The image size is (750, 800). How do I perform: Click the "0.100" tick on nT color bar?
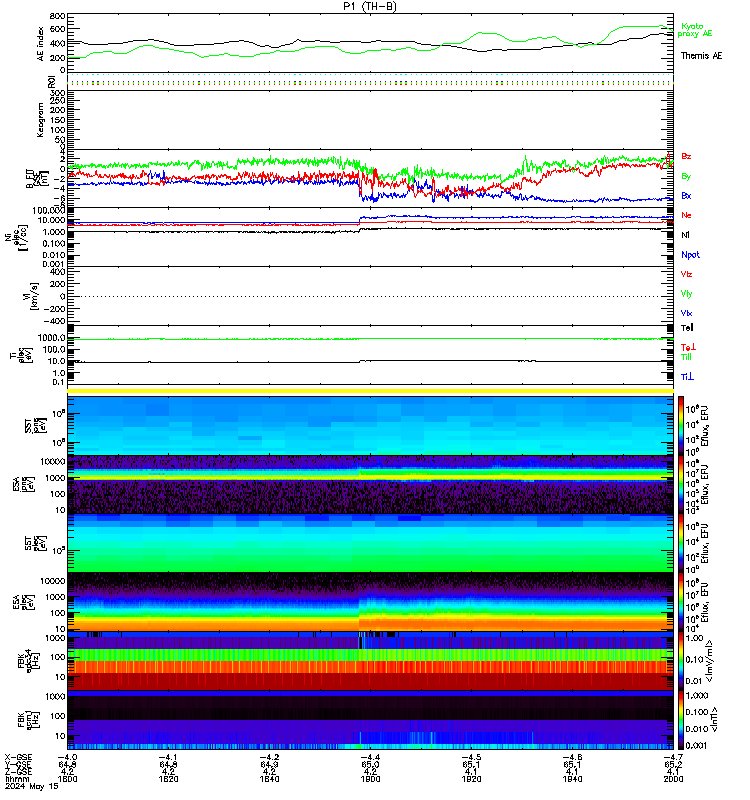pos(697,712)
